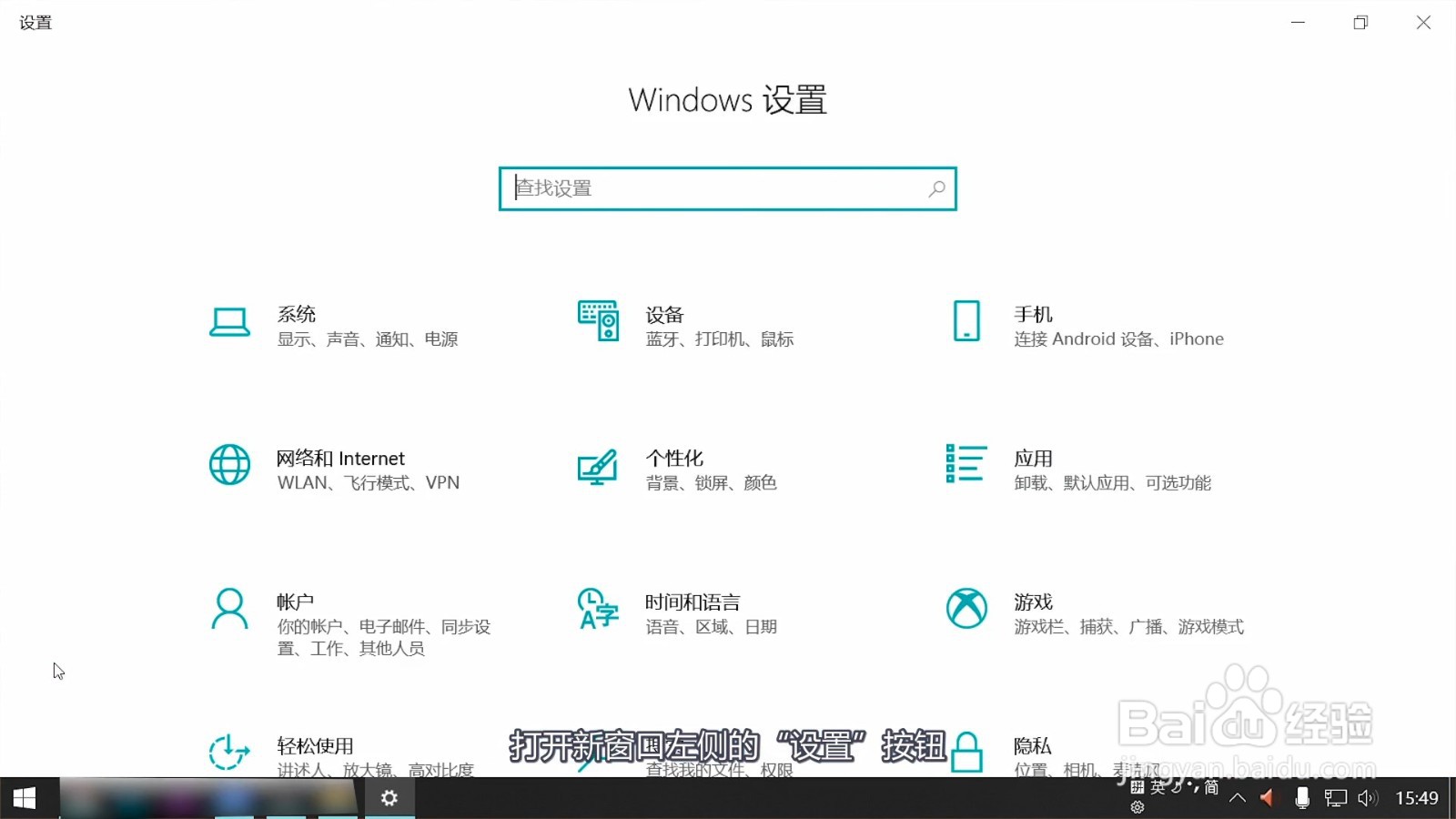This screenshot has width=1456, height=819.
Task: Minimize the 设置 window
Action: [1298, 23]
